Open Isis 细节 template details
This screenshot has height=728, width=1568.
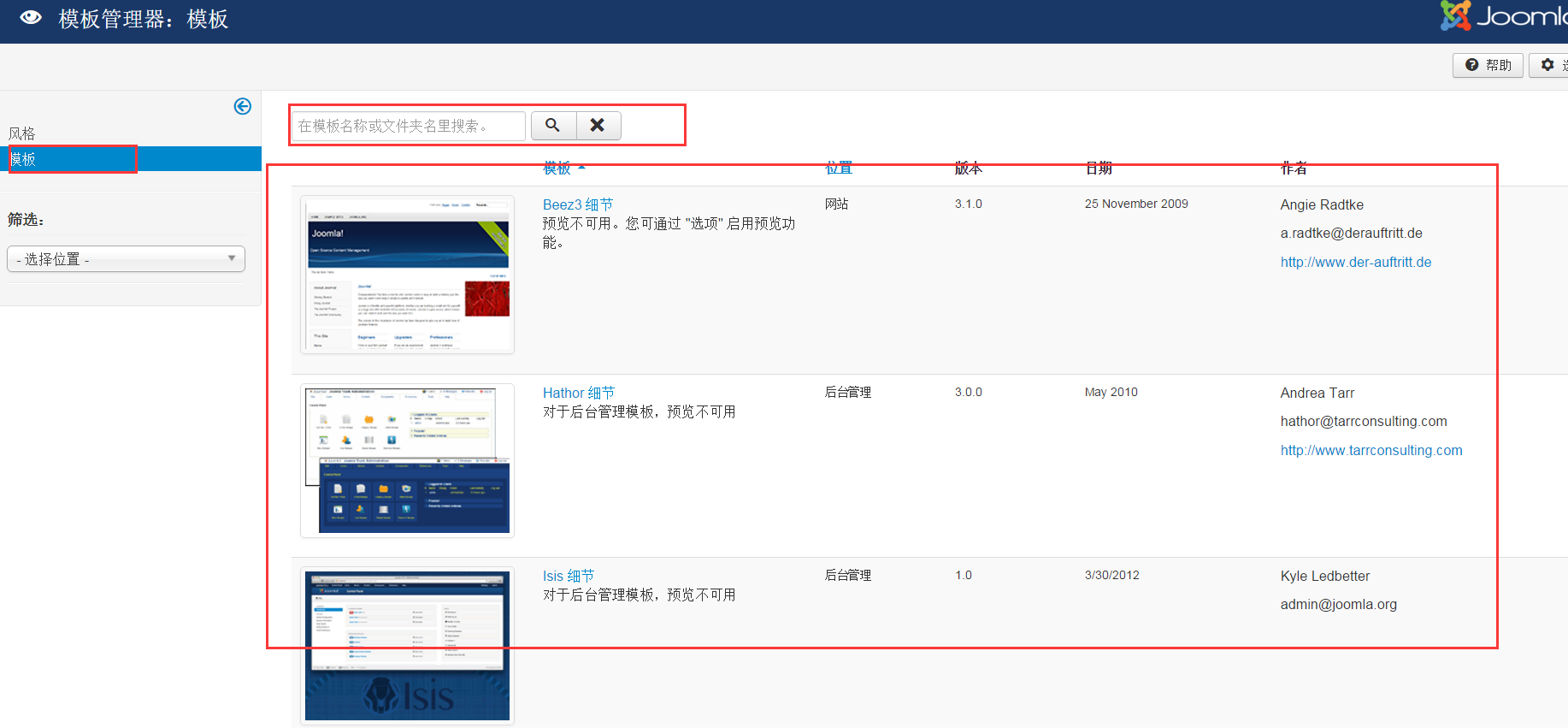pos(569,576)
